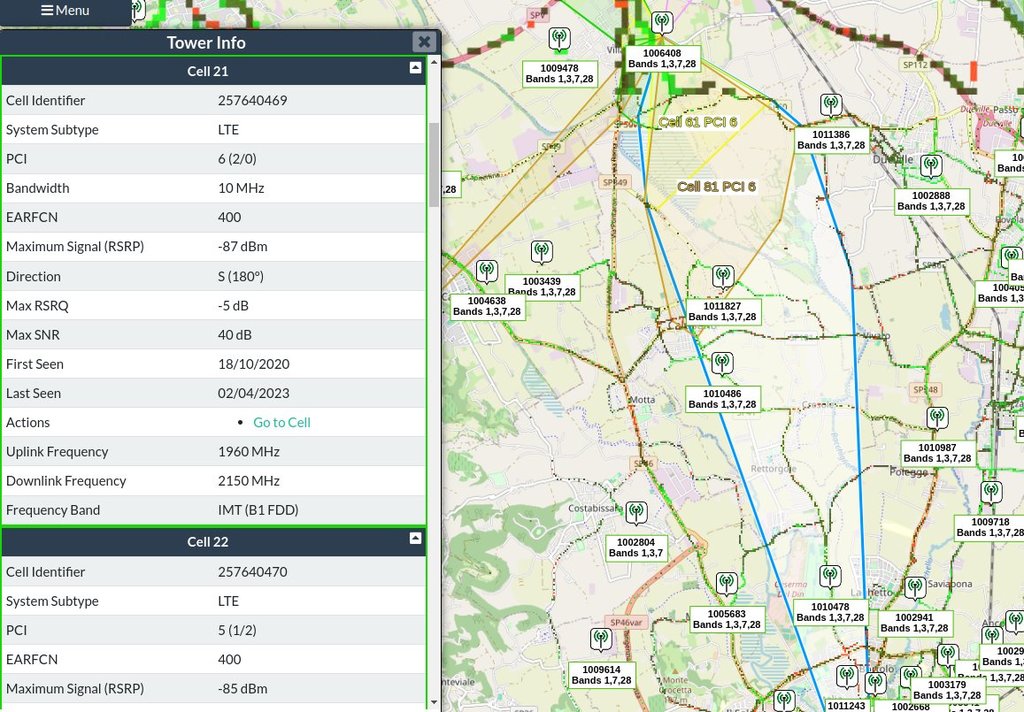The image size is (1024, 712).
Task: Close the Tower Info panel
Action: click(x=424, y=42)
